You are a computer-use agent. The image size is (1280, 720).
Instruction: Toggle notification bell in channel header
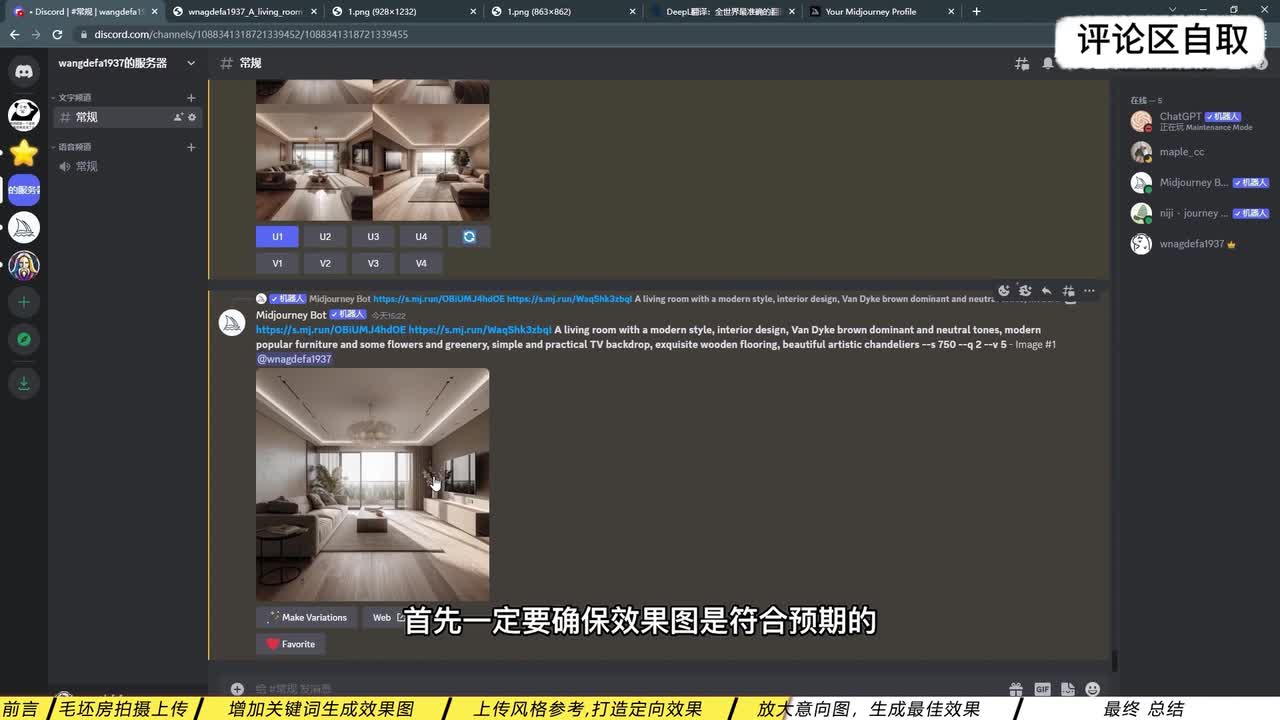(1047, 63)
